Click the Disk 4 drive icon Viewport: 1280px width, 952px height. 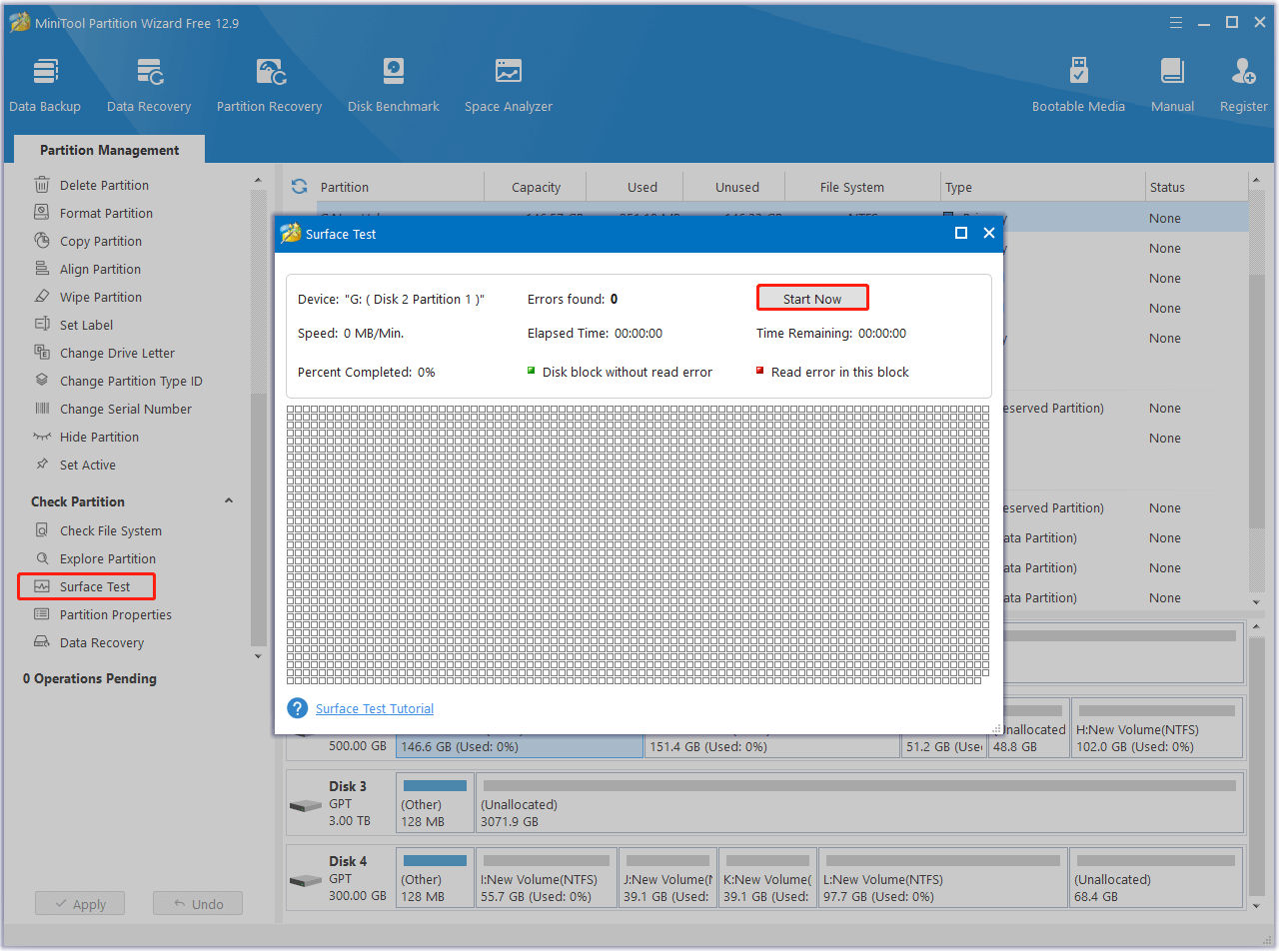coord(305,881)
